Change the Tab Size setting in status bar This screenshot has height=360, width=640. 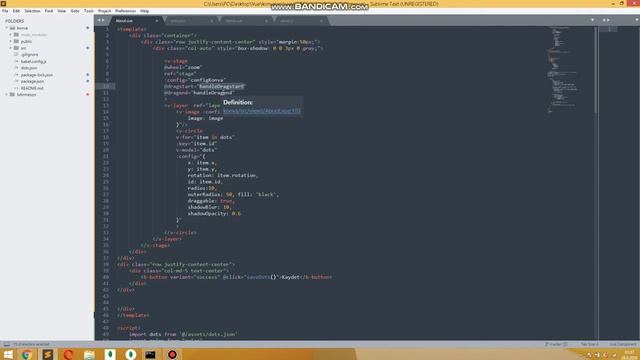pos(589,344)
